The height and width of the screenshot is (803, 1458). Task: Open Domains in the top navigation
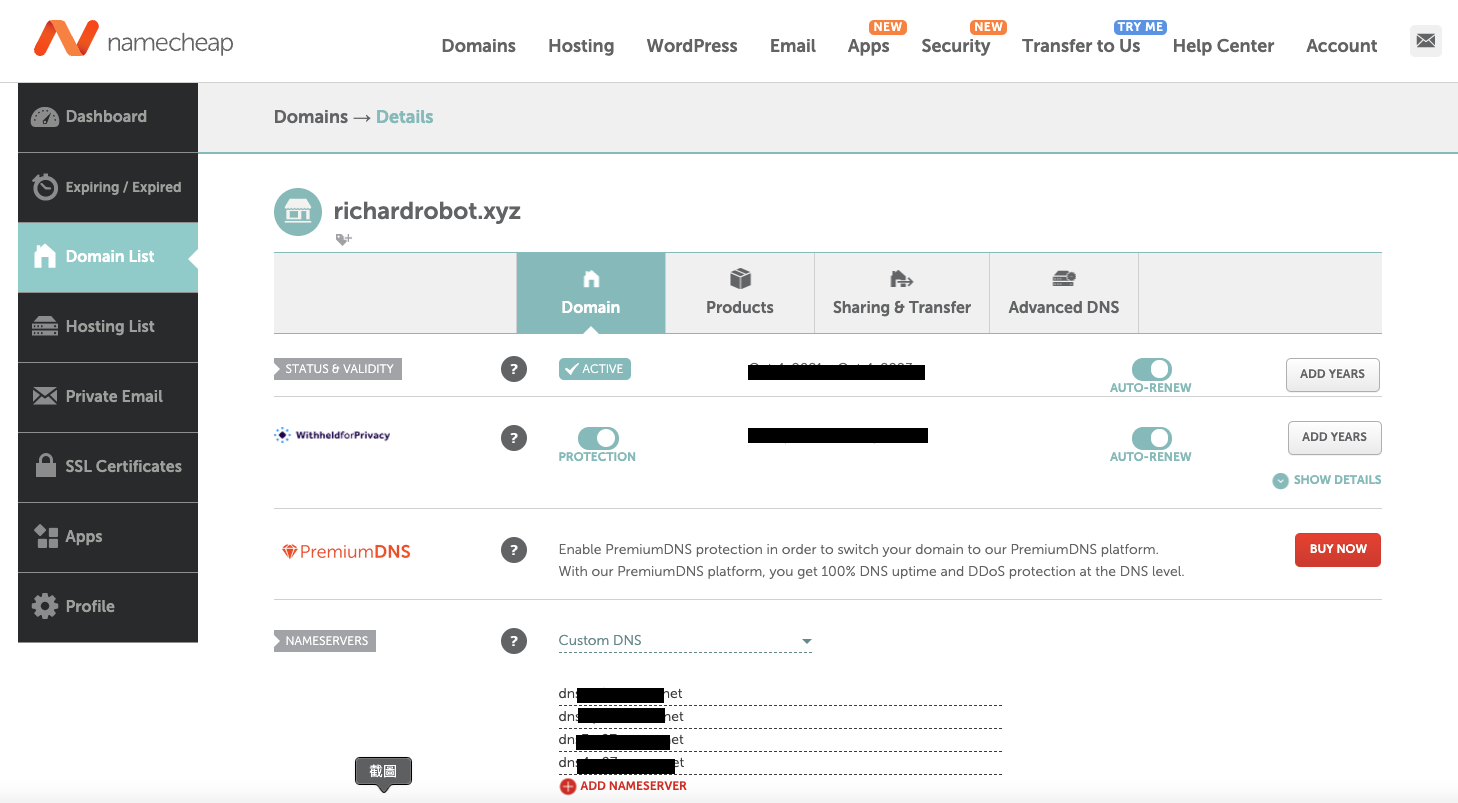479,46
